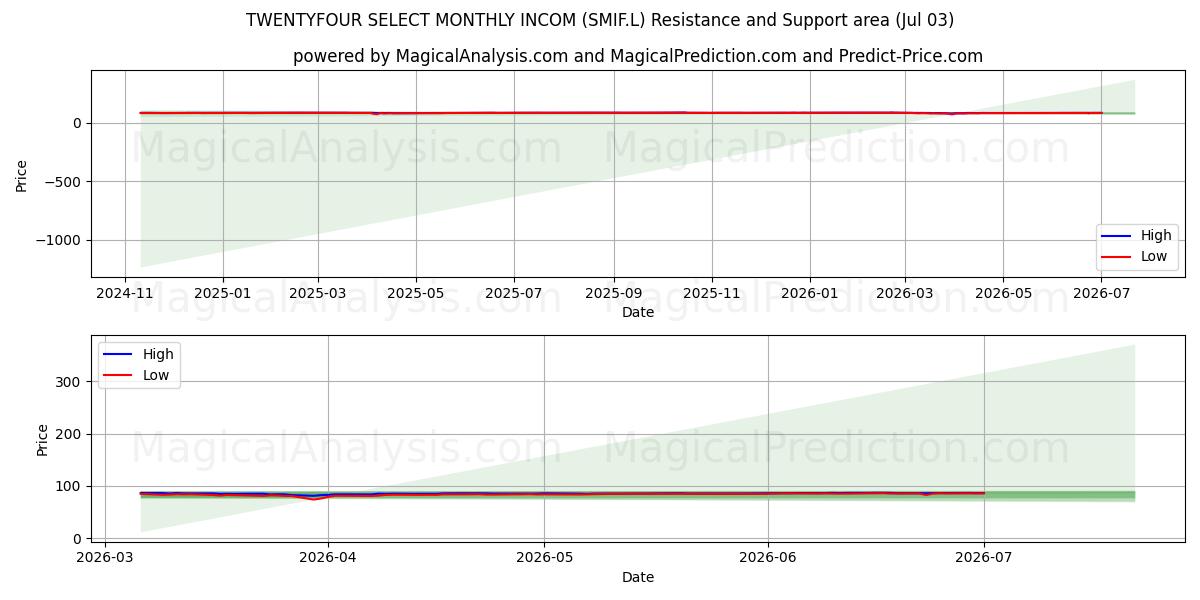Click the 'Date' x-axis label of lower chart

[638, 577]
